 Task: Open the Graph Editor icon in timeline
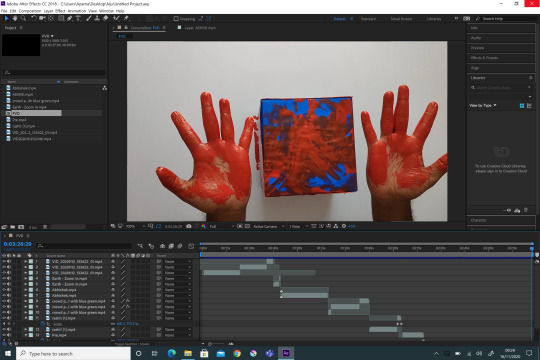(x=191, y=246)
